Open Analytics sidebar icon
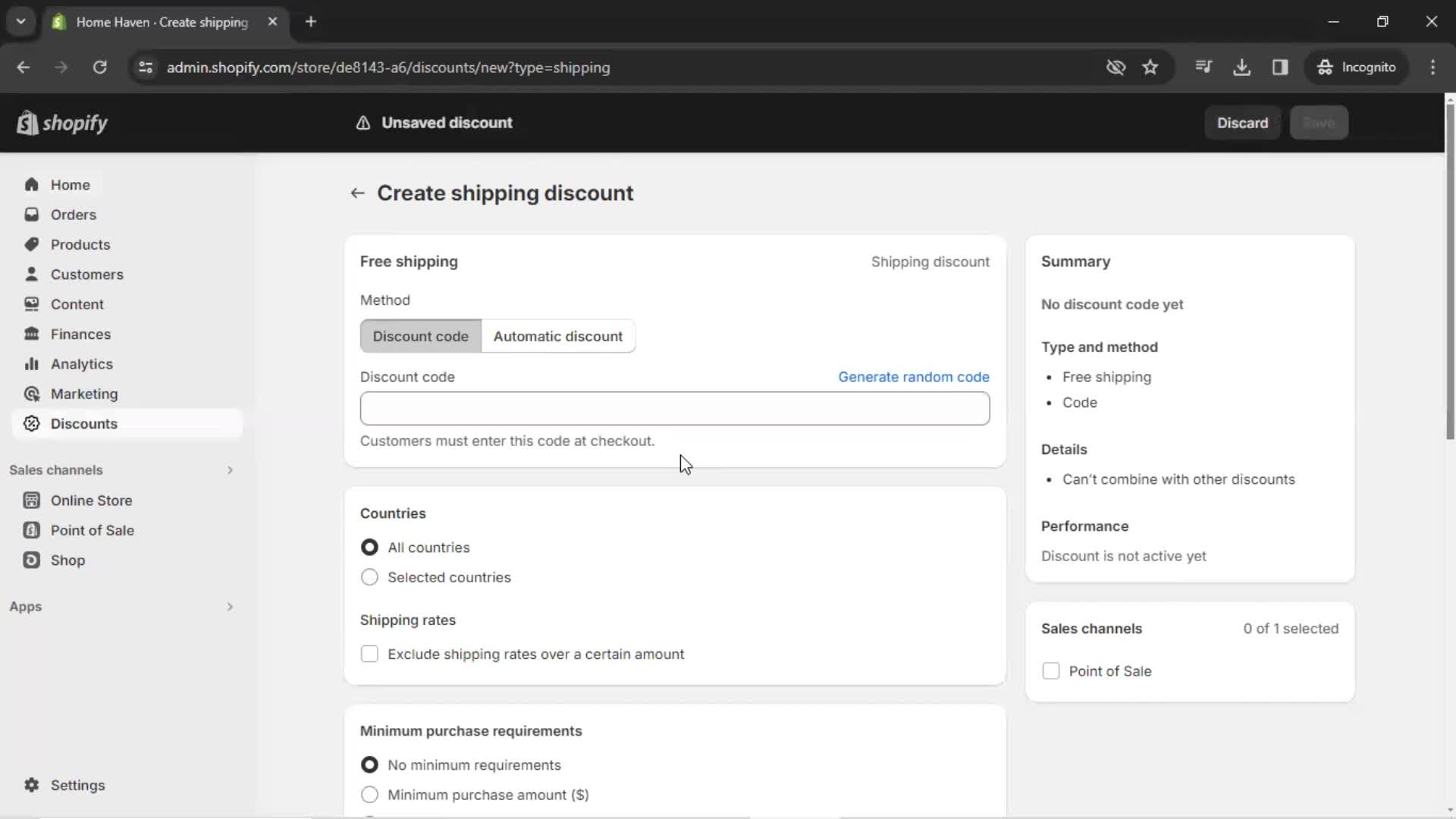The height and width of the screenshot is (819, 1456). tap(30, 363)
